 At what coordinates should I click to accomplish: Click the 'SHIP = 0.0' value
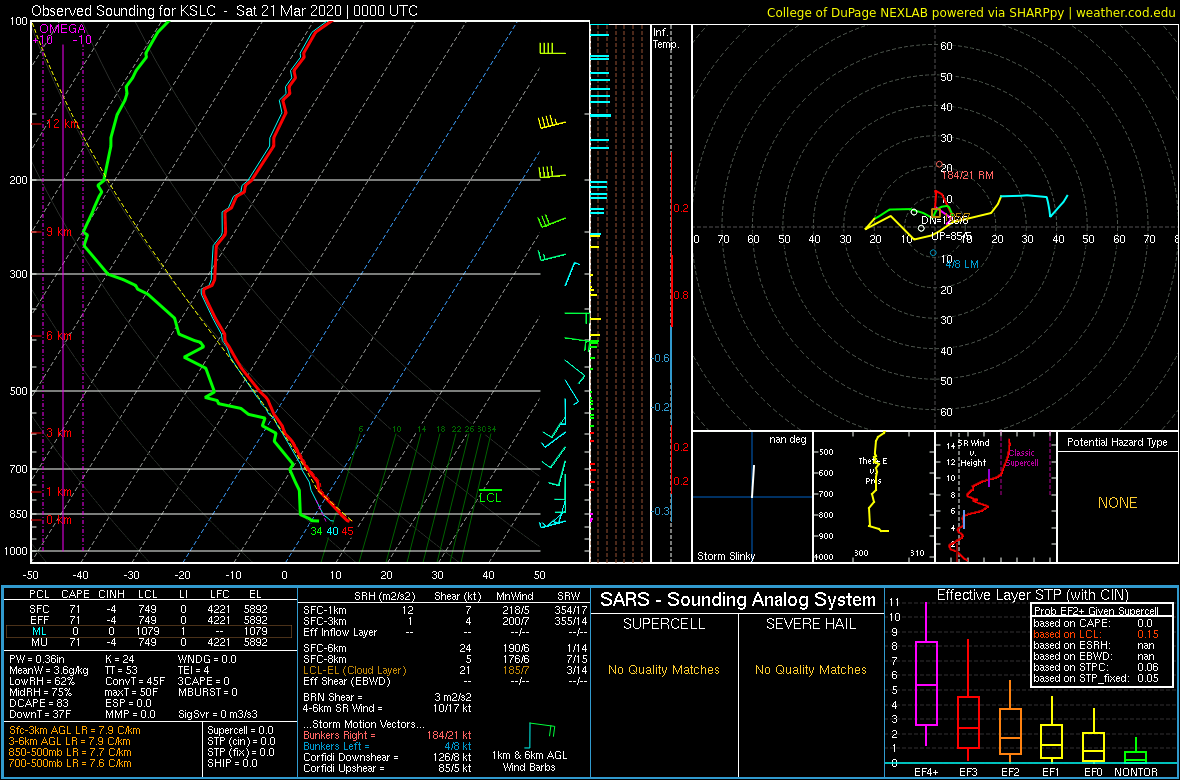(232, 763)
